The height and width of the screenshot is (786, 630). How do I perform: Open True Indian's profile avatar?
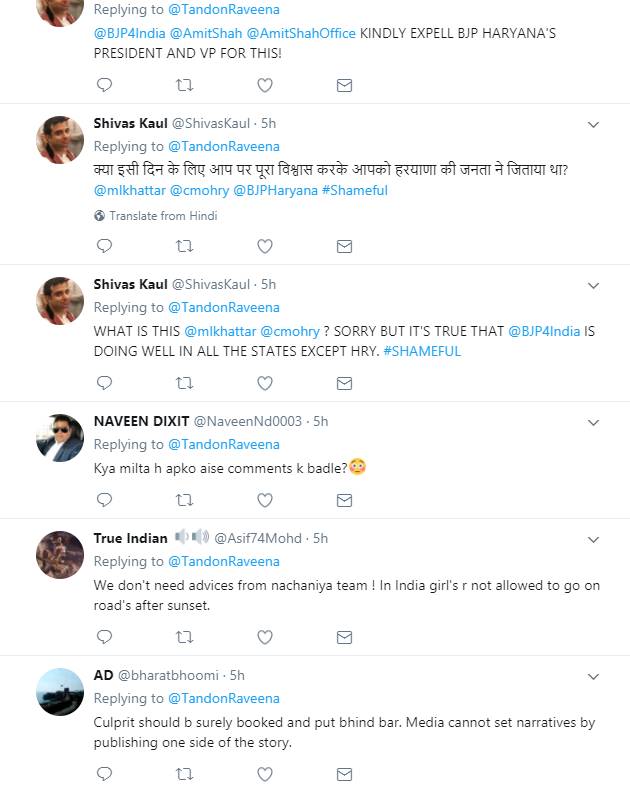60,553
